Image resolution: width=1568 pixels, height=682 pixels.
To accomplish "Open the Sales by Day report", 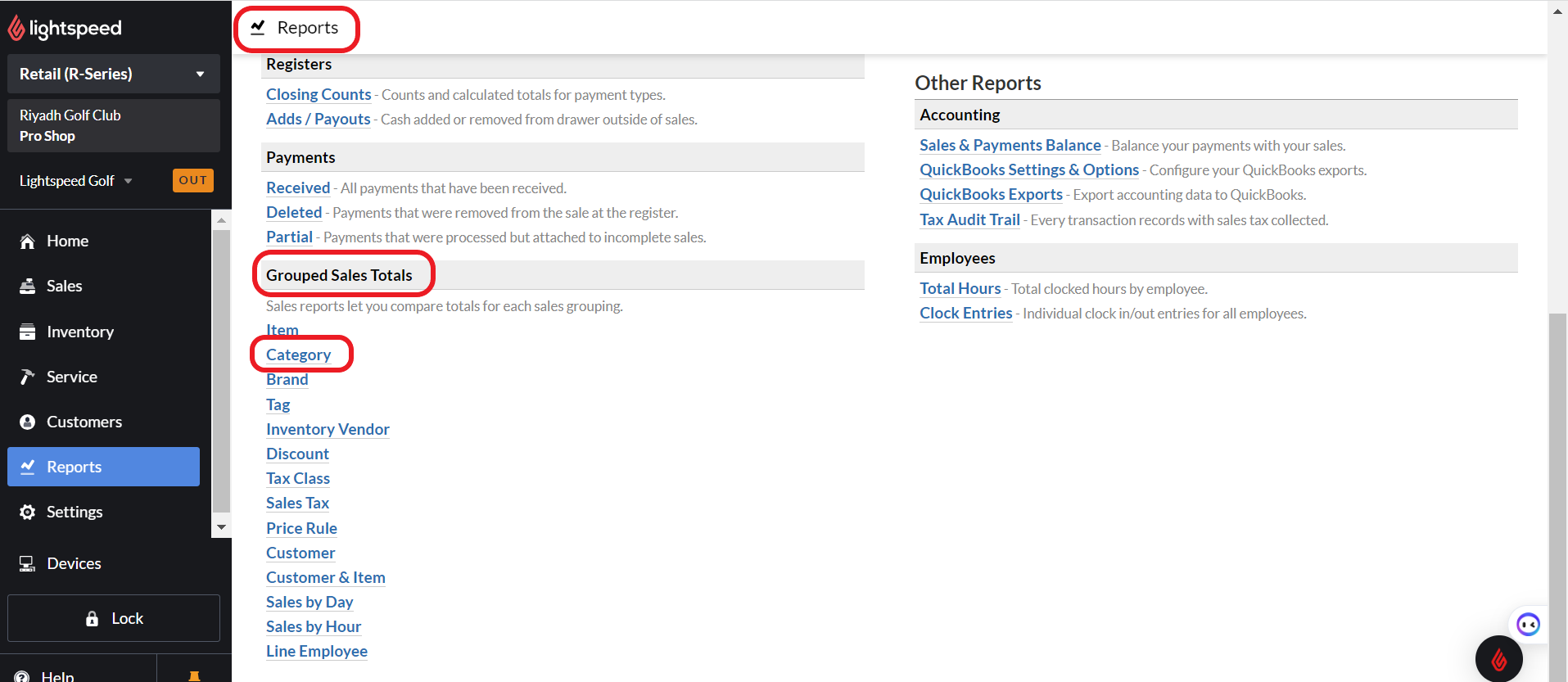I will click(x=310, y=602).
